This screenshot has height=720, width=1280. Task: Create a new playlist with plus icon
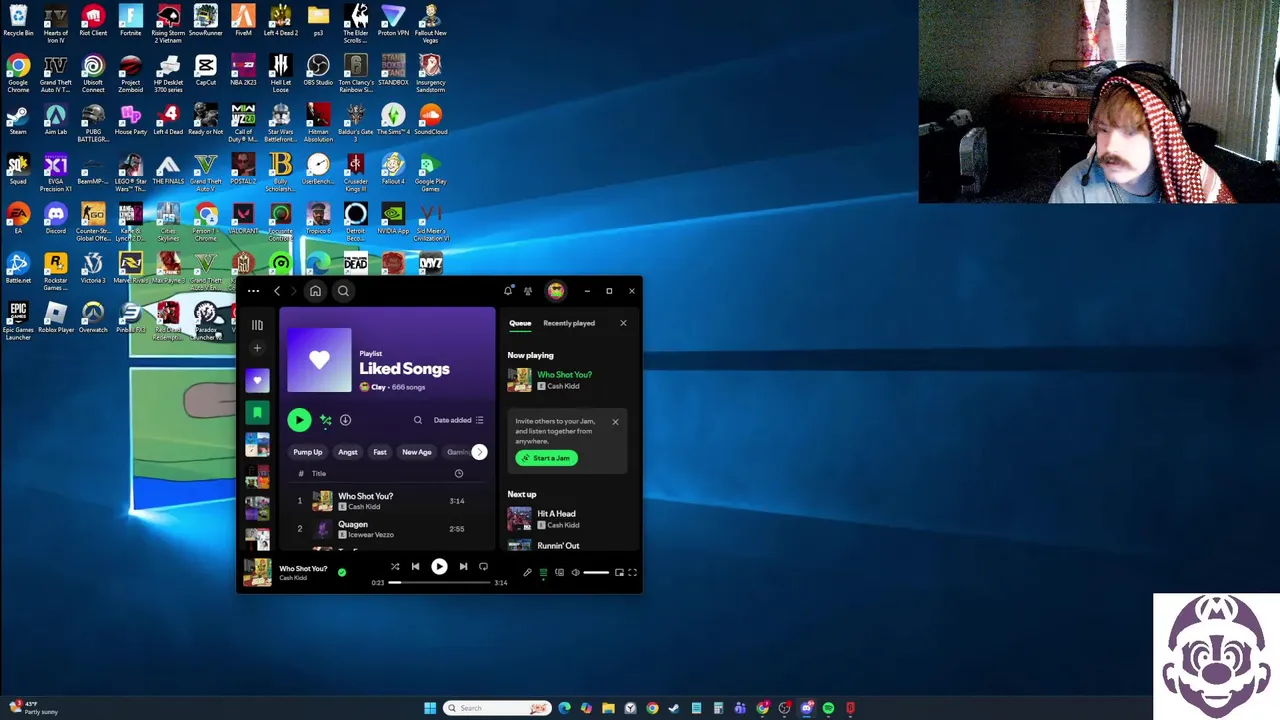click(257, 348)
